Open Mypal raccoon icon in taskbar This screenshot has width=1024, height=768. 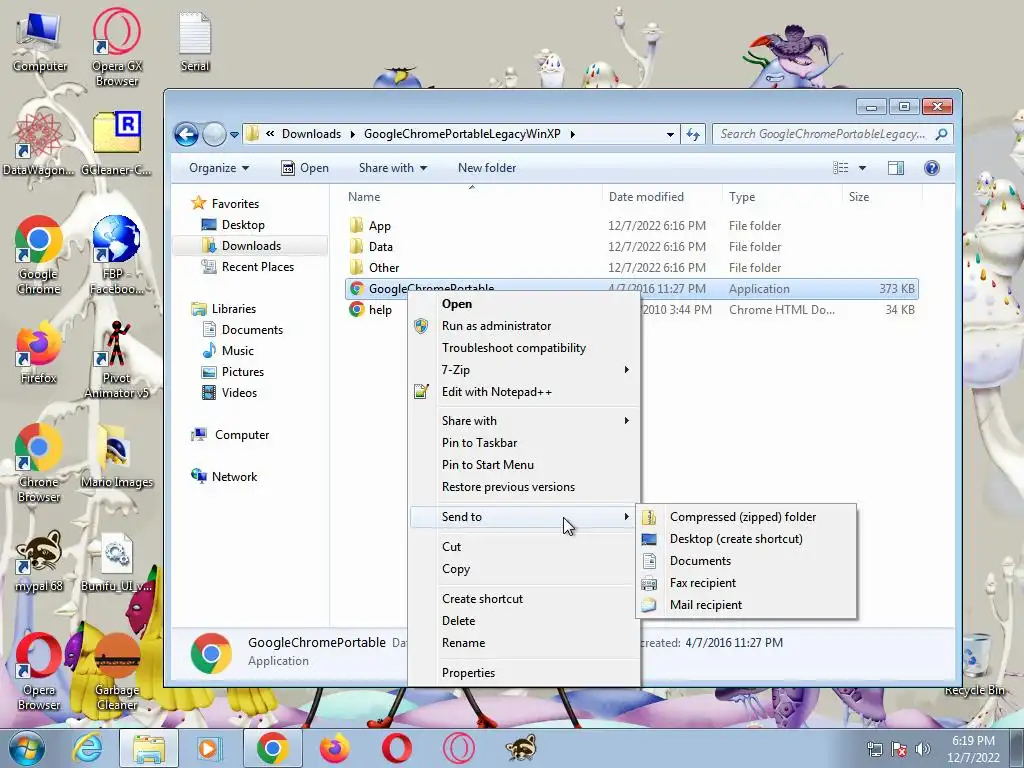tap(520, 748)
